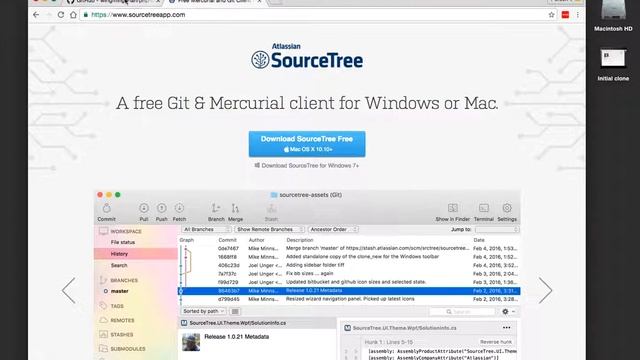Show previous screenshot with left carousel arrow
The width and height of the screenshot is (640, 360).
pyautogui.click(x=69, y=290)
